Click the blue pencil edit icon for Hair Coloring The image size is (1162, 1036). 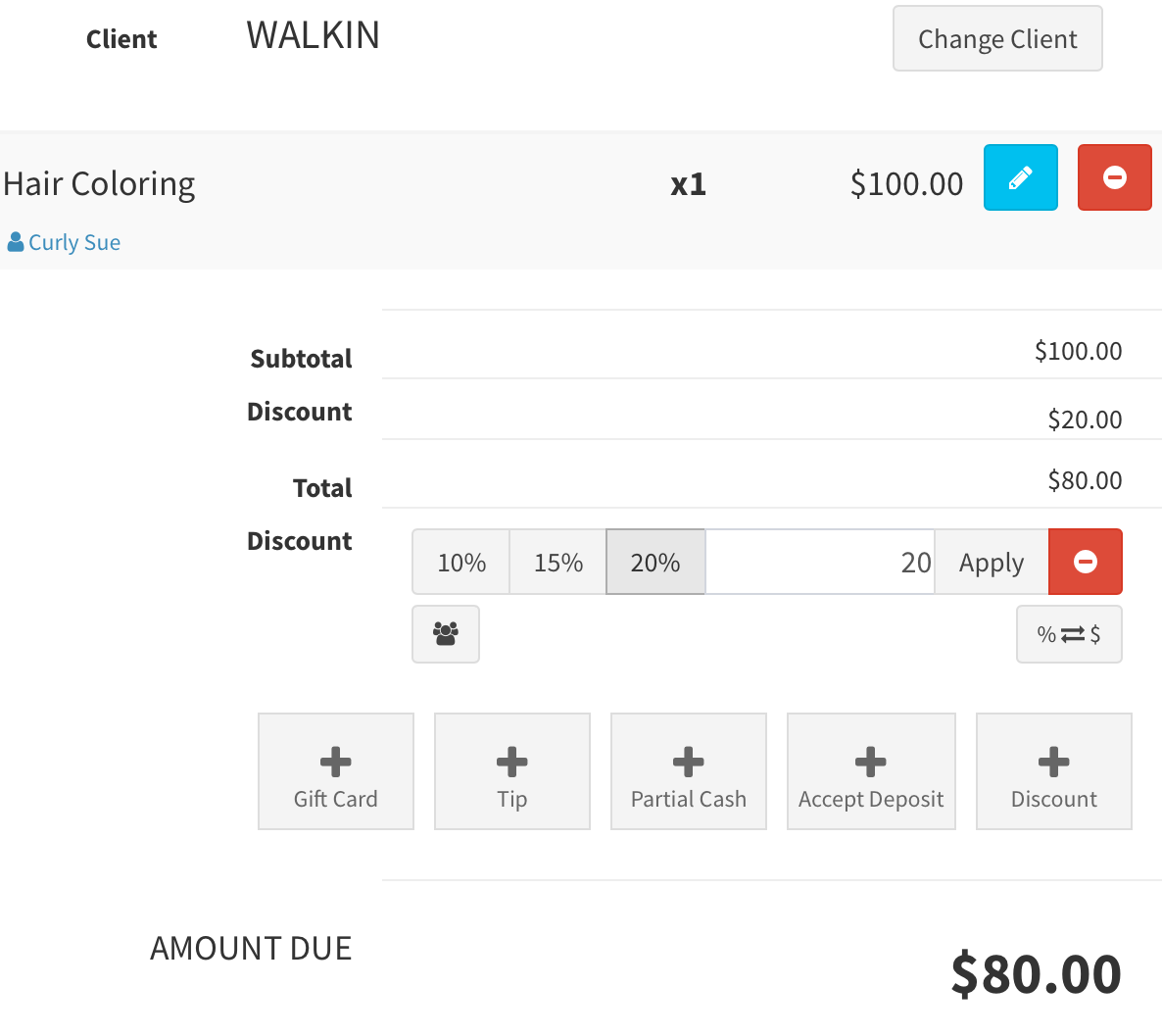(1020, 177)
